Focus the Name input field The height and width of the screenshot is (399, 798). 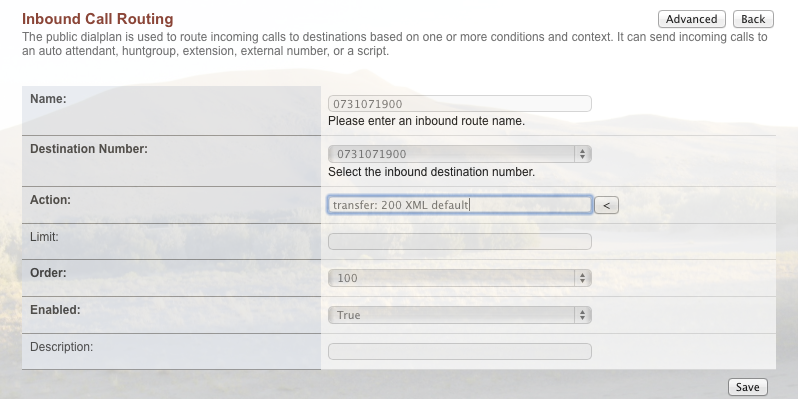point(460,104)
